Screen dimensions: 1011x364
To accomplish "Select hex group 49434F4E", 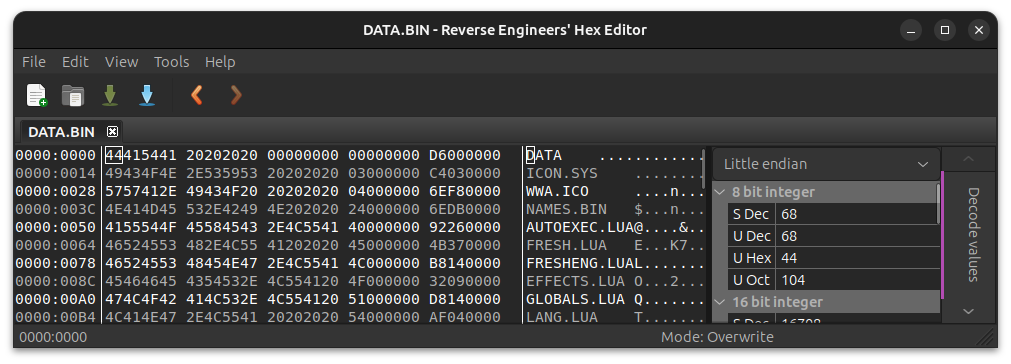I will click(141, 173).
